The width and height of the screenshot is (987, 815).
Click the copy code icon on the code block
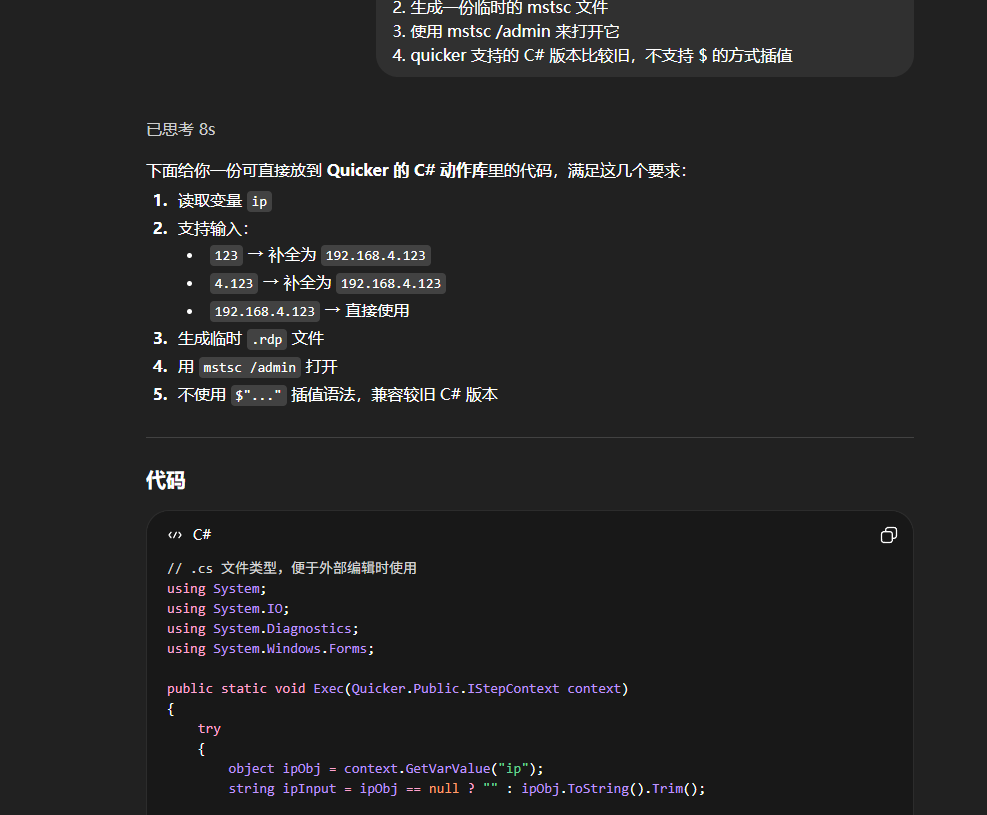[x=888, y=535]
